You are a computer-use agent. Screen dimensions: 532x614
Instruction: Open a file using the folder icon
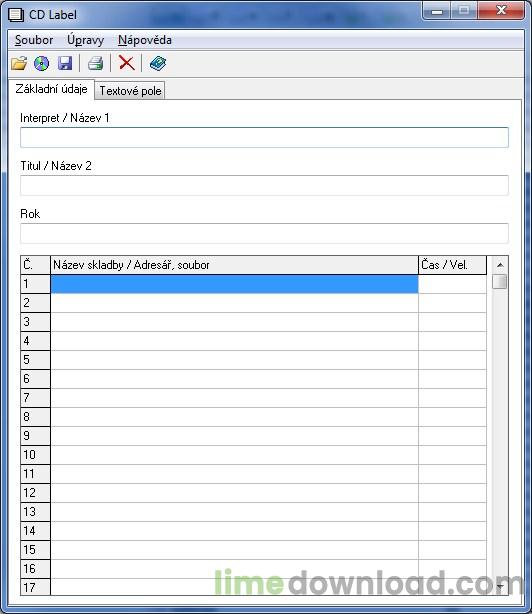tap(19, 63)
